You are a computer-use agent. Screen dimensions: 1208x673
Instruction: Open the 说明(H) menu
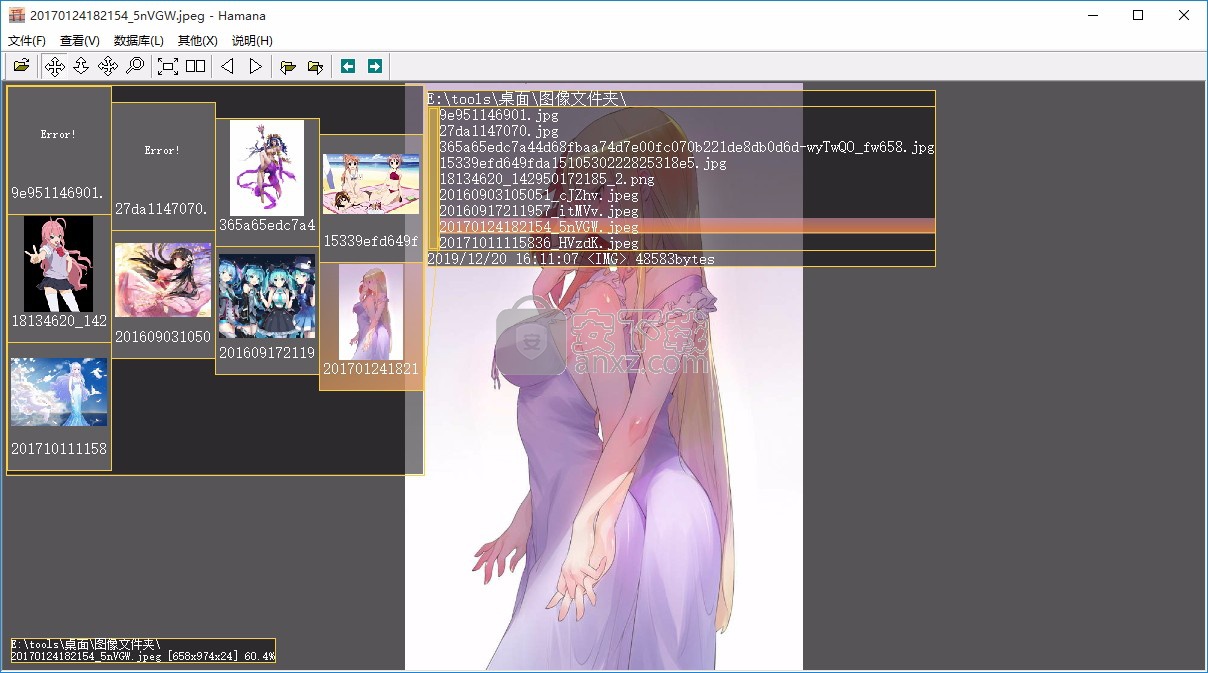coord(252,41)
